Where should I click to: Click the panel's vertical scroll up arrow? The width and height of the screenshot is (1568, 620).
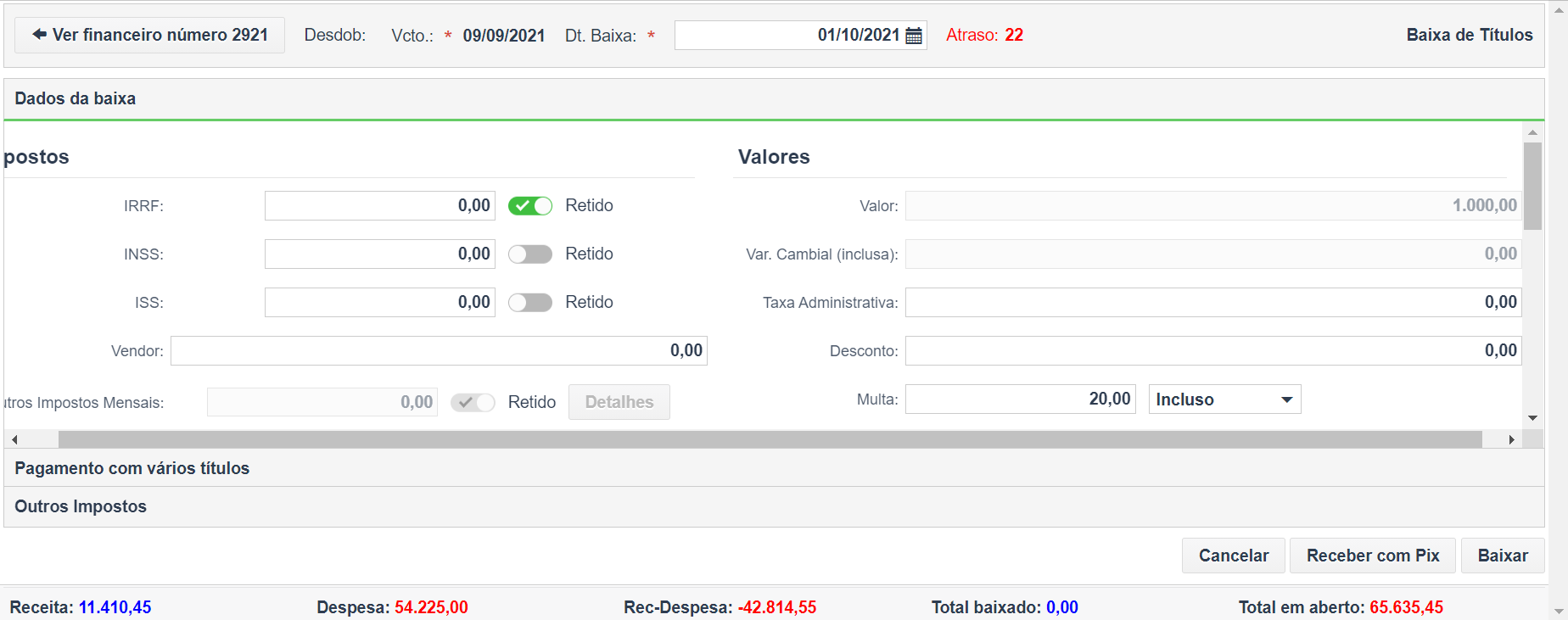1532,132
